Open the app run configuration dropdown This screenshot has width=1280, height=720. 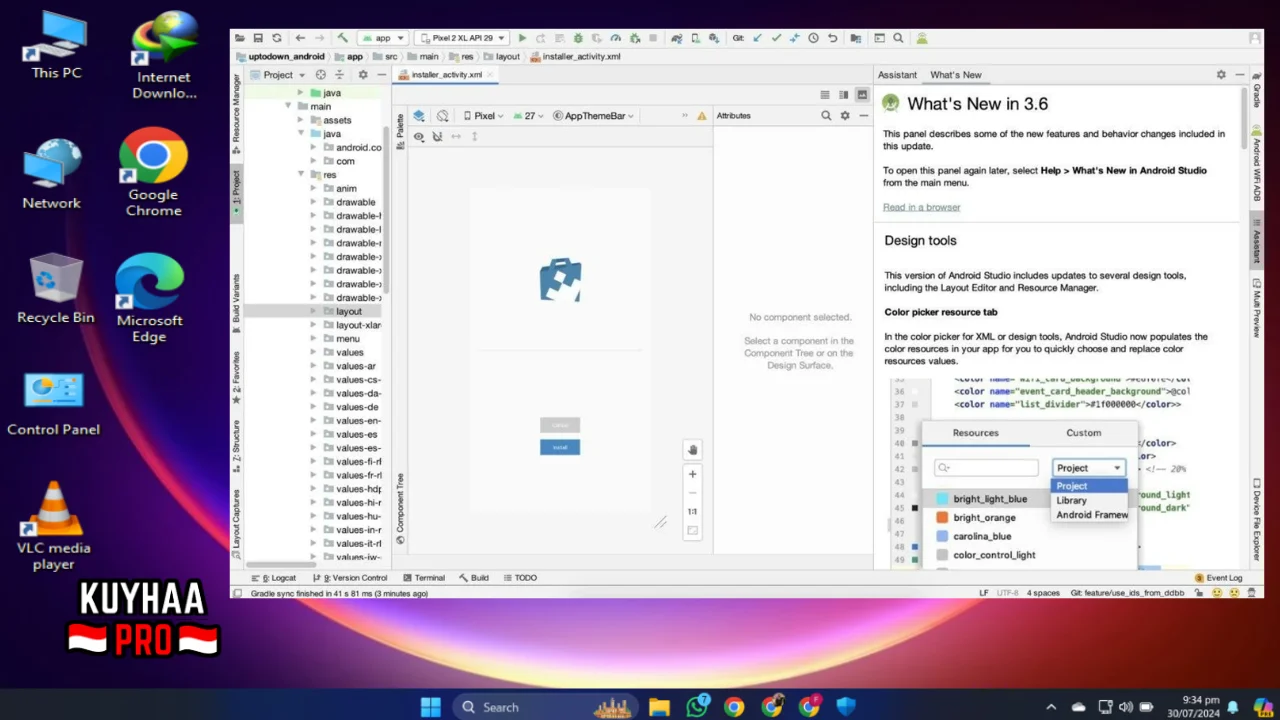[x=383, y=38]
